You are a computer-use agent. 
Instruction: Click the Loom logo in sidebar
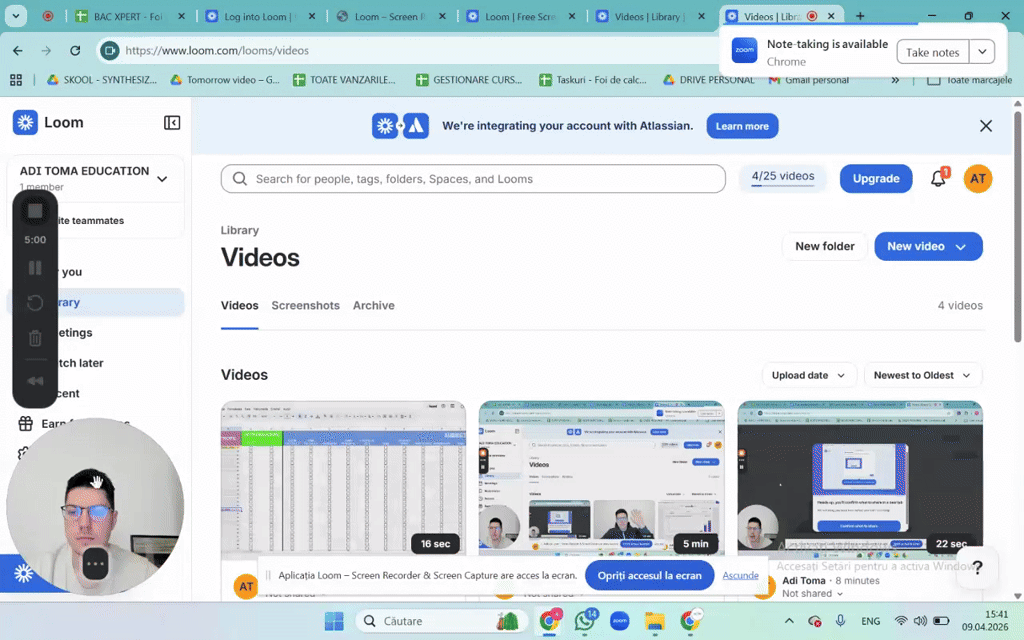pyautogui.click(x=25, y=122)
